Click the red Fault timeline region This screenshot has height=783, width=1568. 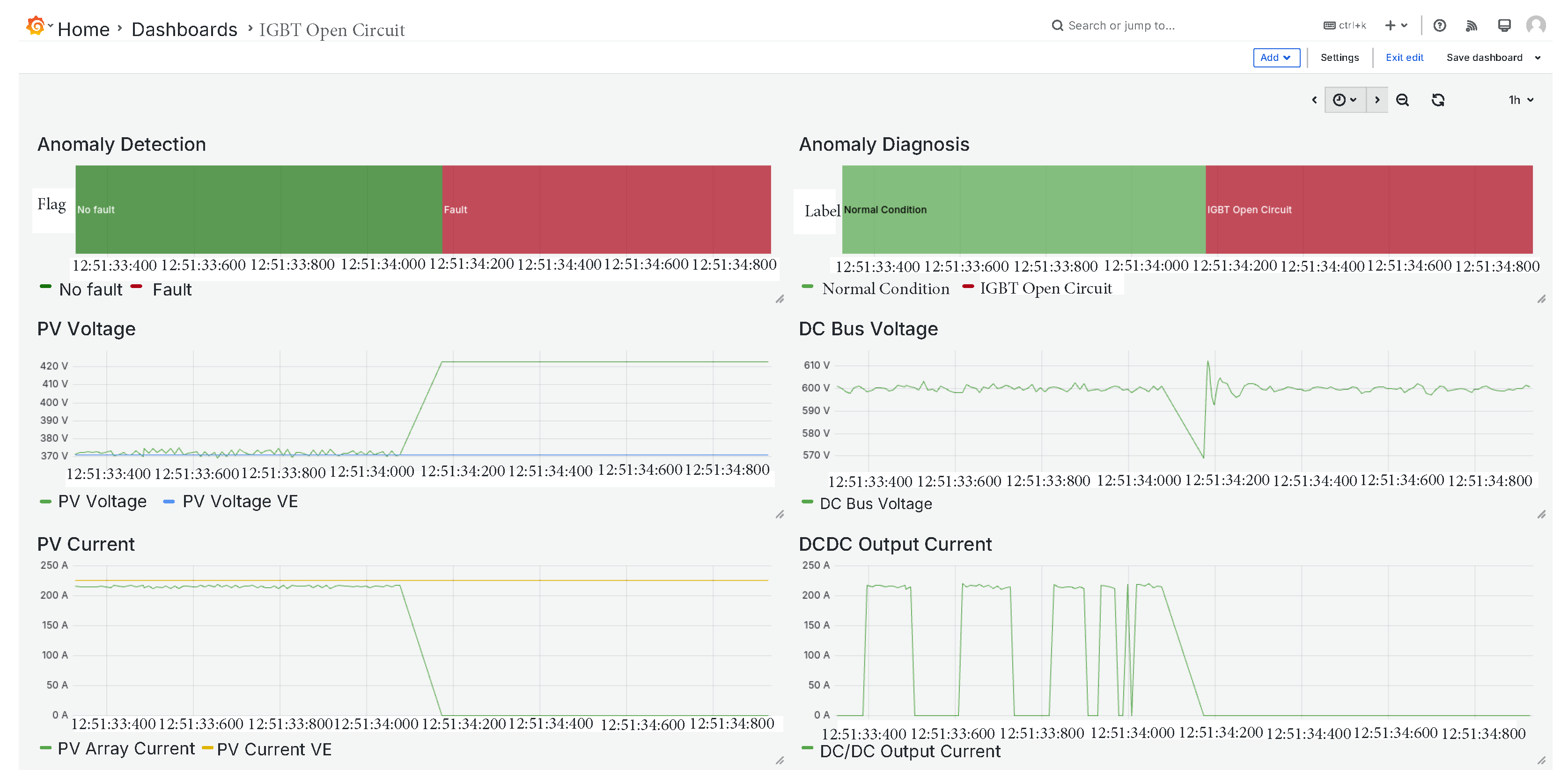(607, 209)
